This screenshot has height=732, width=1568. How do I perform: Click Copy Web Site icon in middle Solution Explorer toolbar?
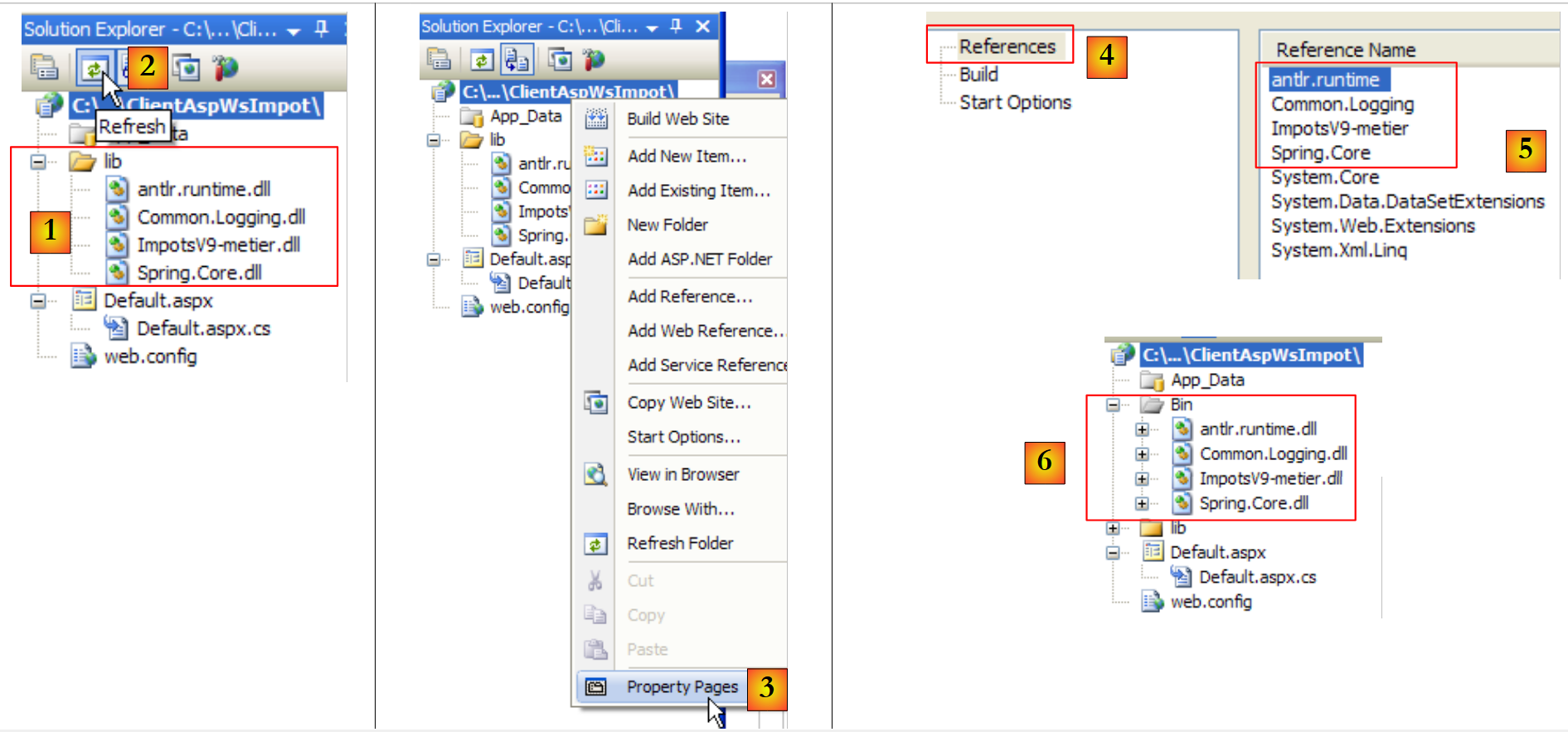click(x=561, y=60)
